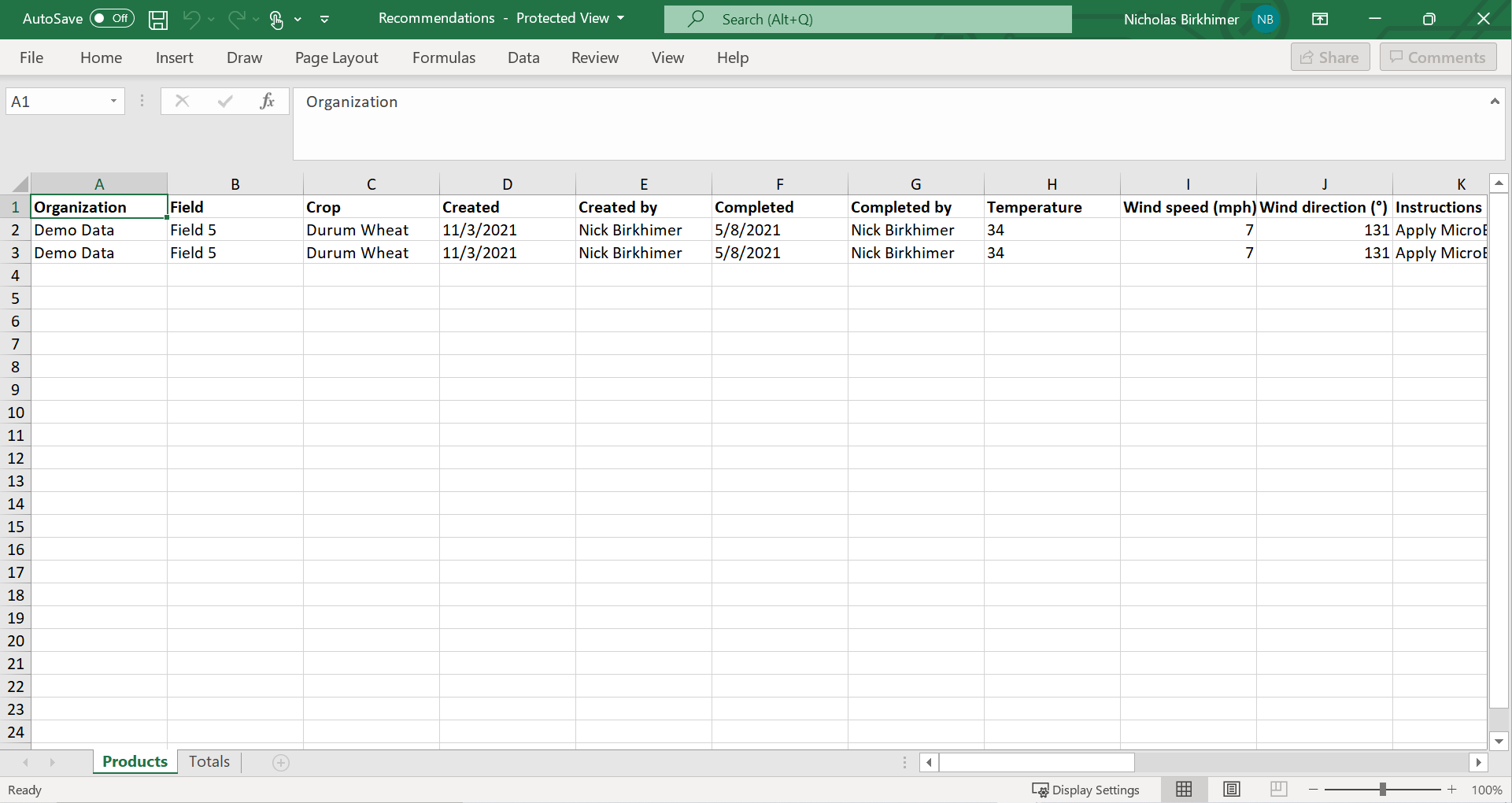Open the Review tab
The image size is (1512, 803).
(x=595, y=57)
